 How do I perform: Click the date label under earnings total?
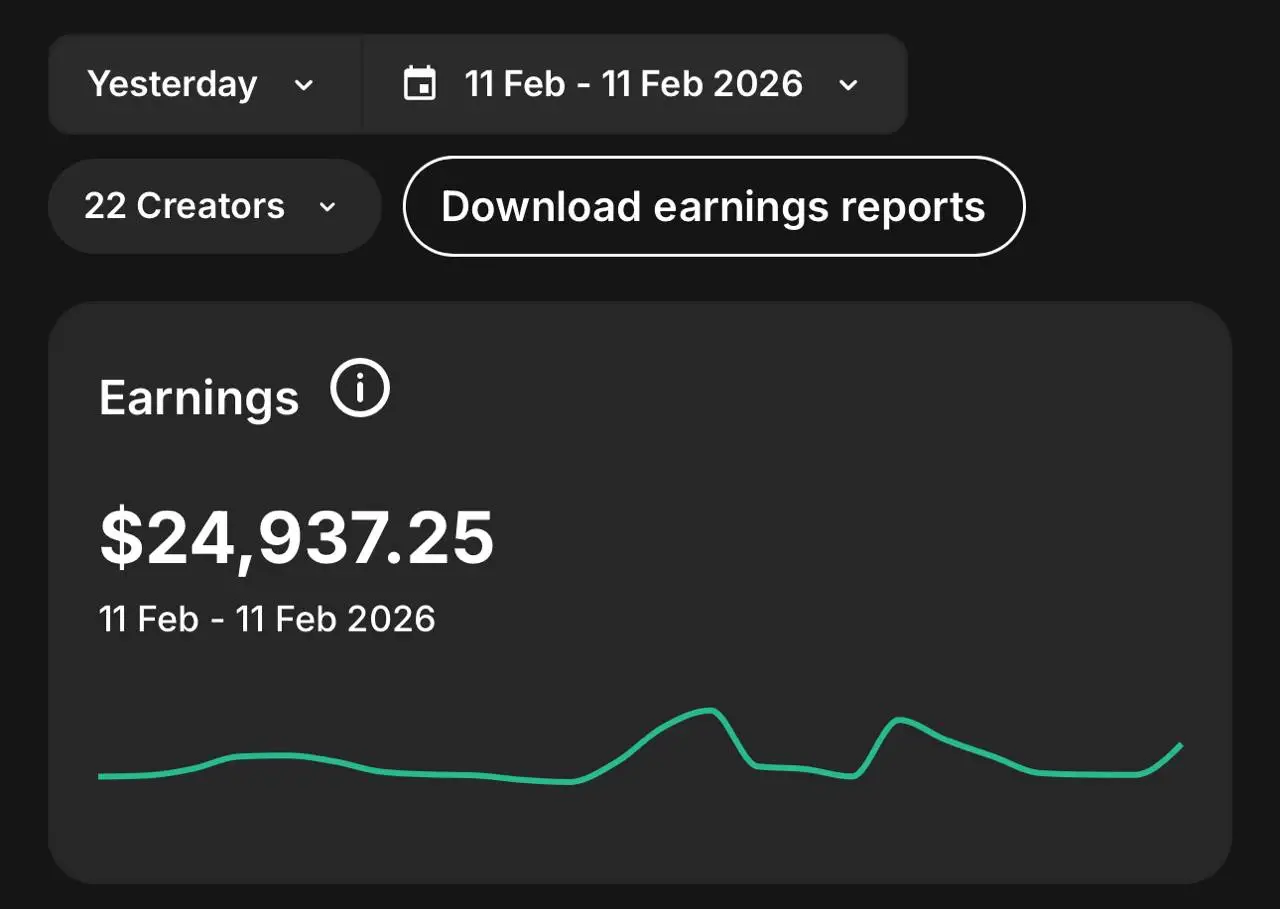tap(267, 619)
